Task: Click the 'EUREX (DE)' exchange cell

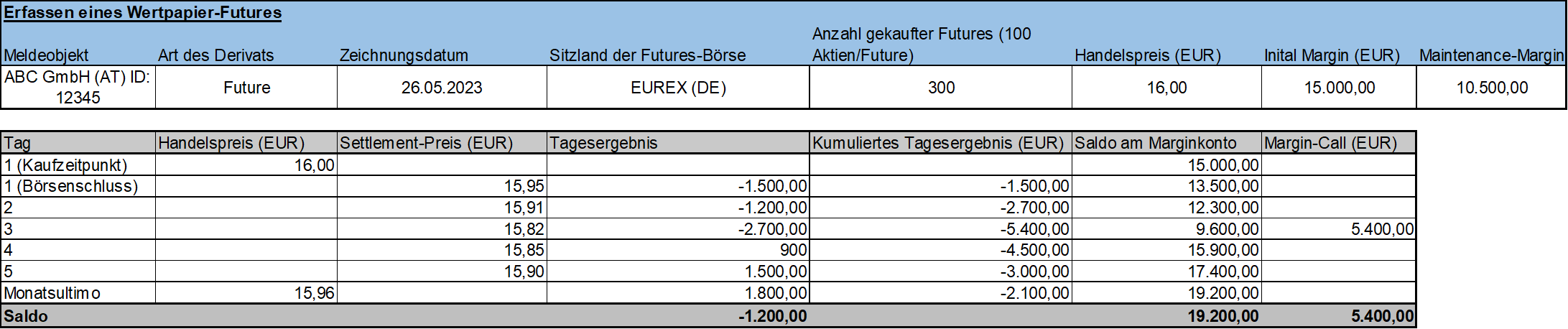Action: coord(678,88)
